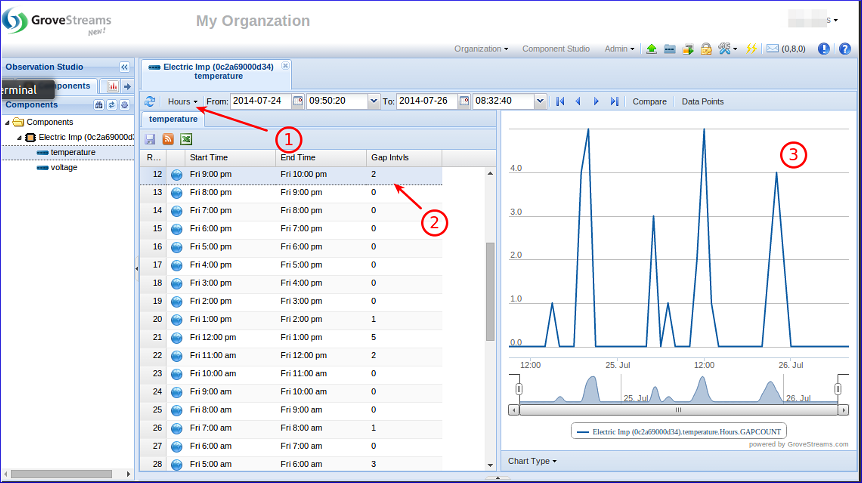Click the padlock icon in top toolbar

pos(706,48)
